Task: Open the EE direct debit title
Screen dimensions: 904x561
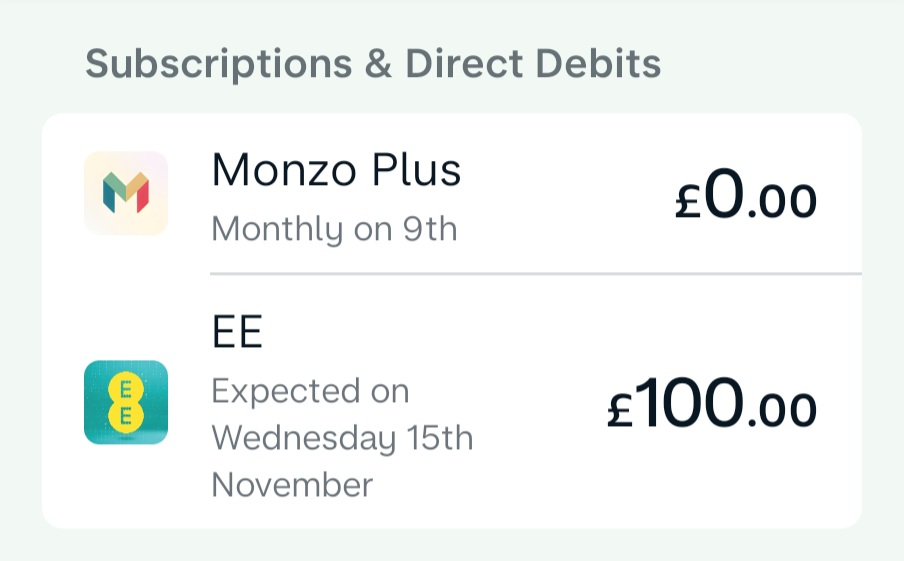Action: click(x=237, y=332)
